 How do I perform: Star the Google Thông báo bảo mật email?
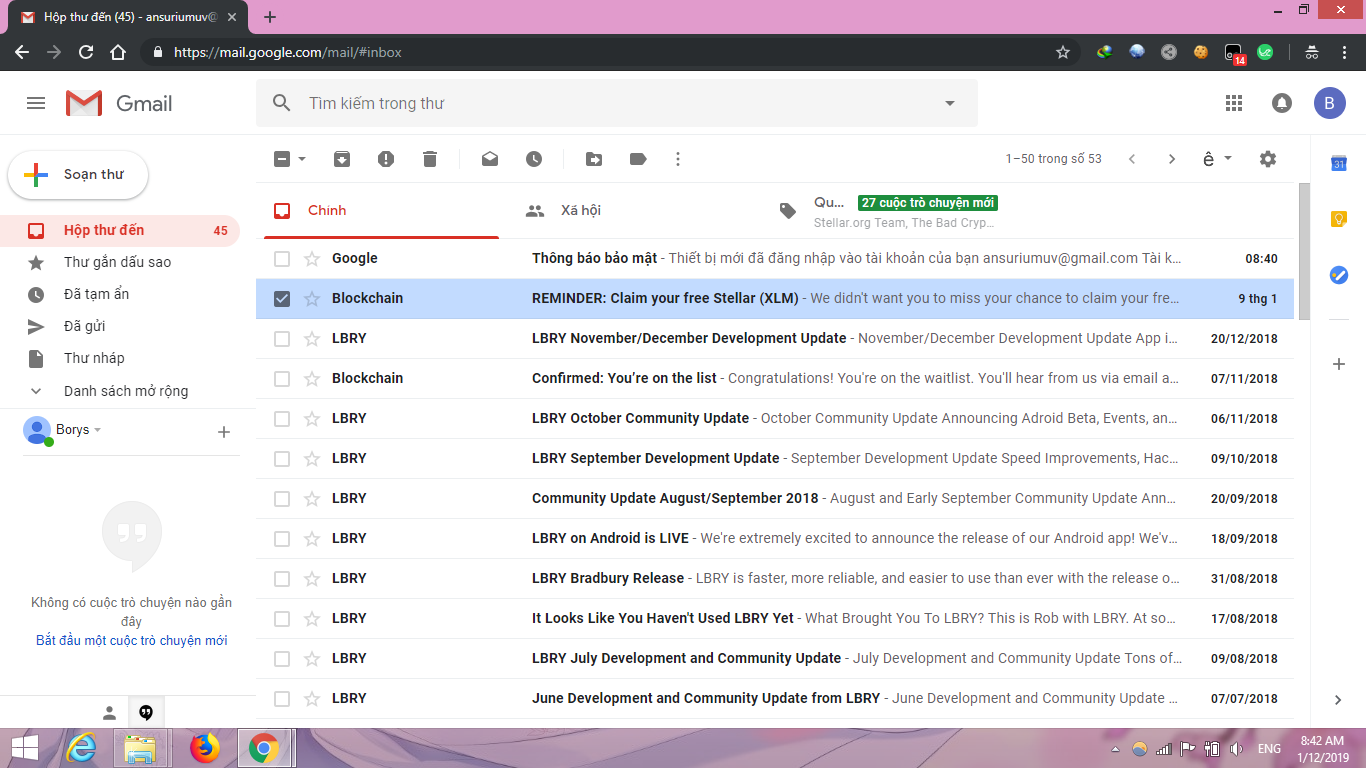[x=312, y=259]
